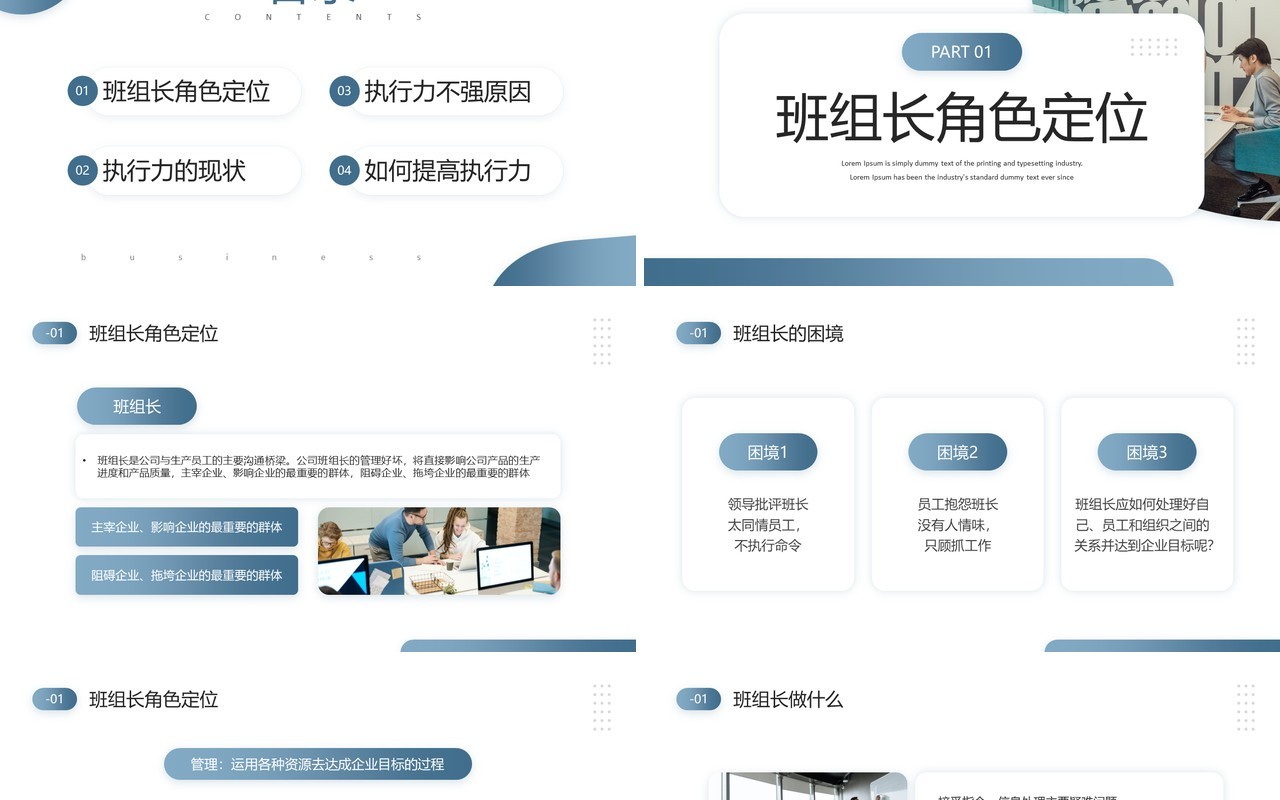Select the -01 badge next to 班组长做什么
The width and height of the screenshot is (1280, 800).
coord(698,699)
